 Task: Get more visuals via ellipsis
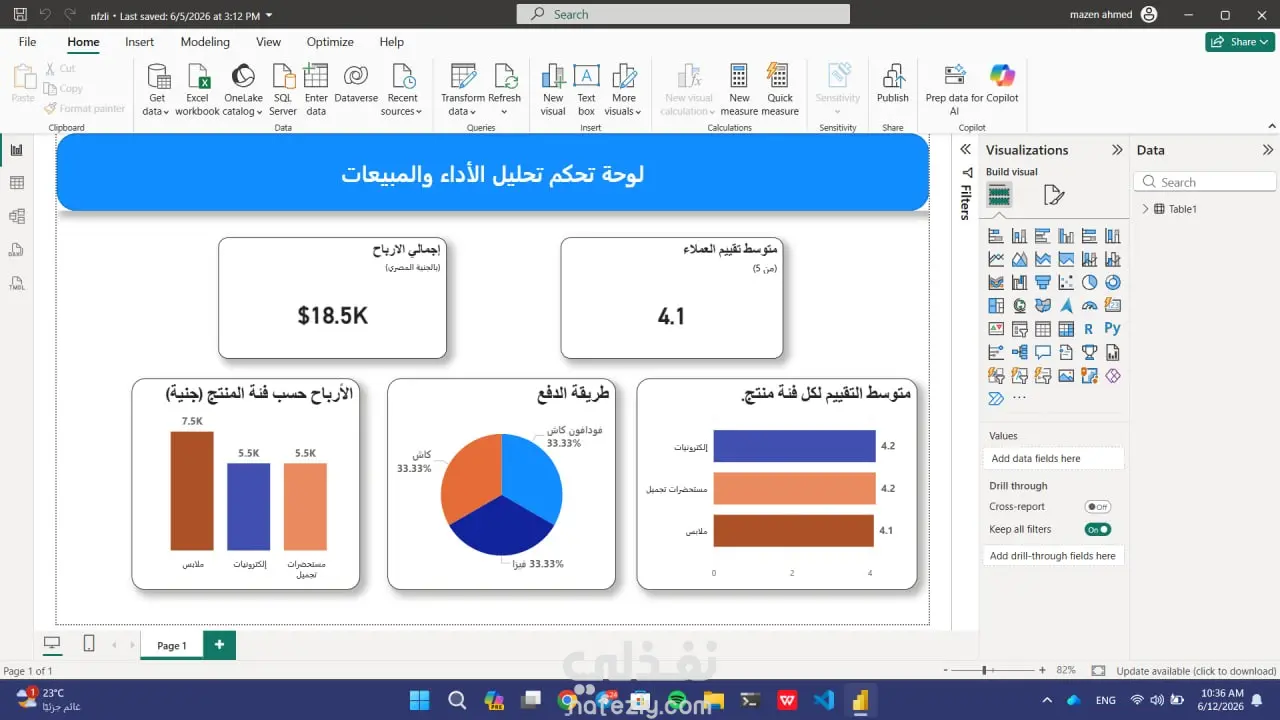1019,398
